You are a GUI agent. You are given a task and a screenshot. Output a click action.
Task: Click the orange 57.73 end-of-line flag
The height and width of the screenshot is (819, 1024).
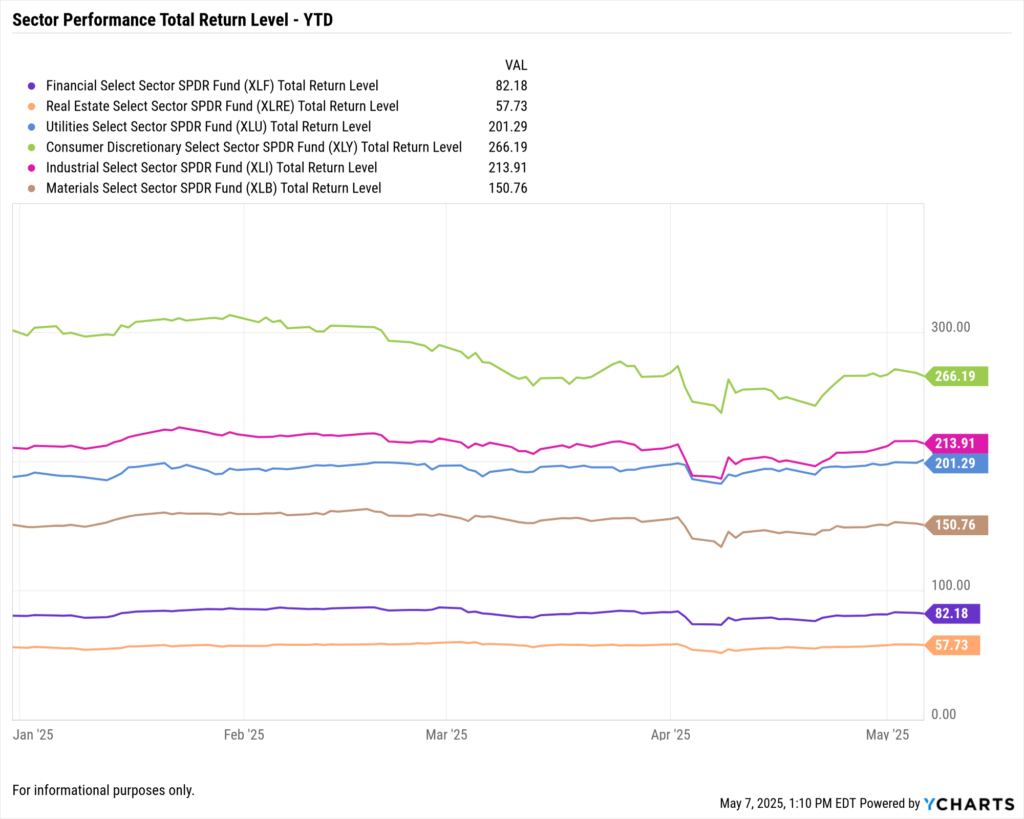tap(953, 645)
